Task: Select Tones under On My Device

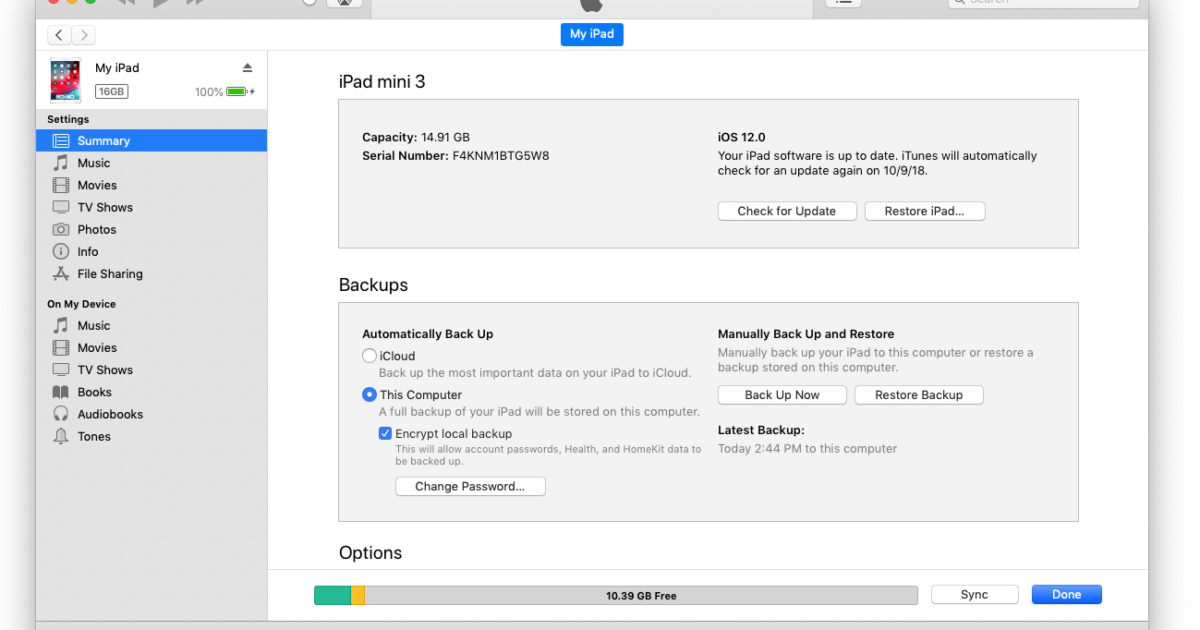Action: coord(94,436)
